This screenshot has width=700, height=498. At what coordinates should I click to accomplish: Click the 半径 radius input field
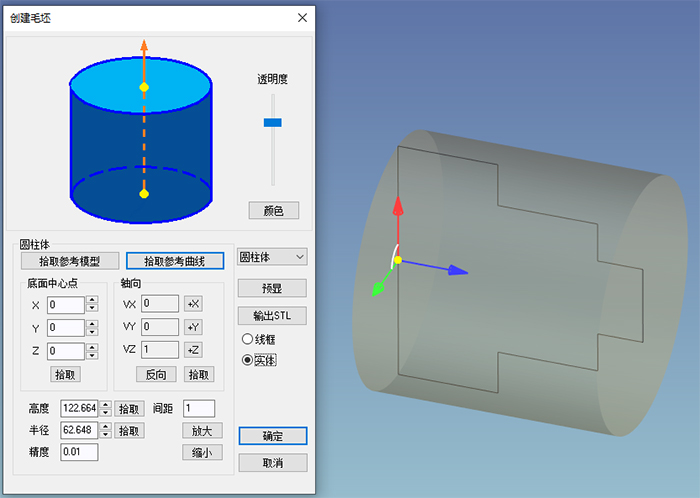click(x=79, y=430)
